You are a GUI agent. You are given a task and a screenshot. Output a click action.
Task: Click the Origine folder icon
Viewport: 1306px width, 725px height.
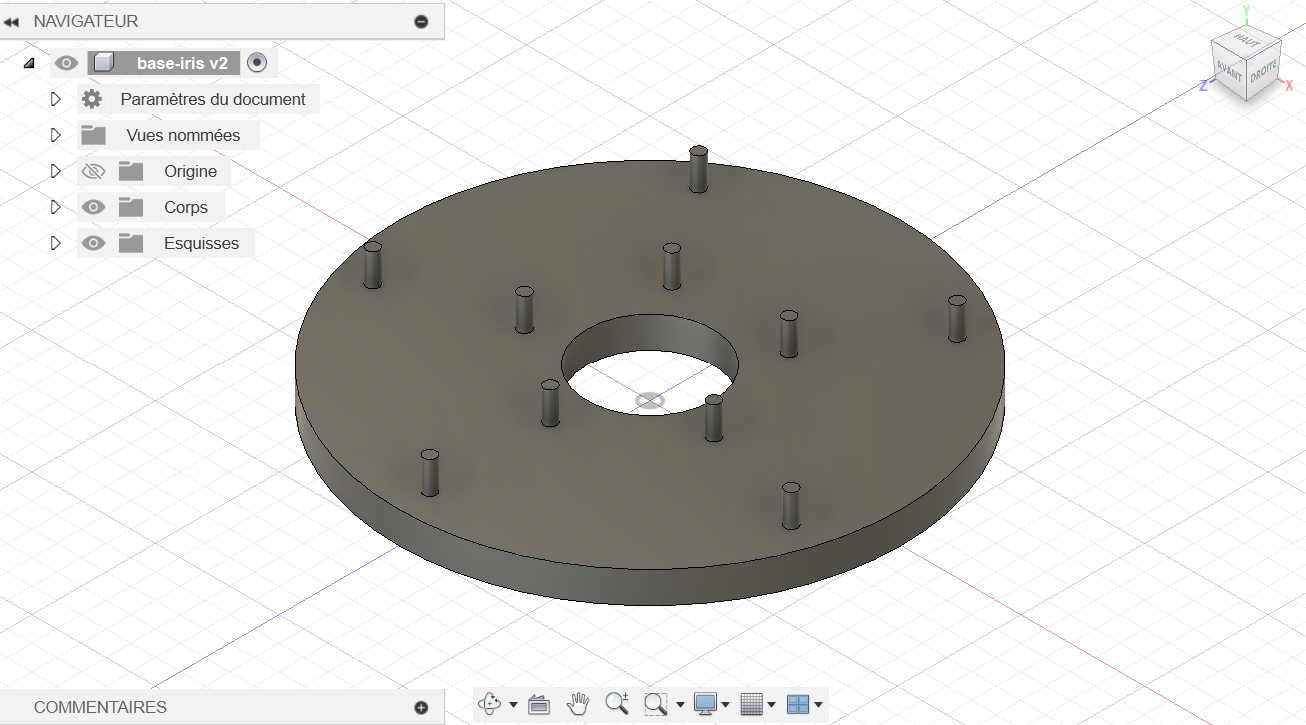click(131, 171)
